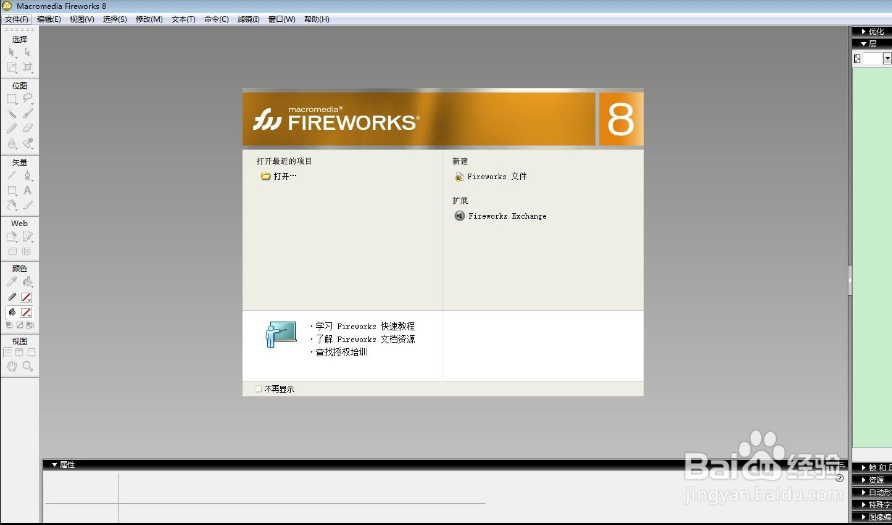Select the Scale tool
The image size is (892, 525).
(x=12, y=67)
